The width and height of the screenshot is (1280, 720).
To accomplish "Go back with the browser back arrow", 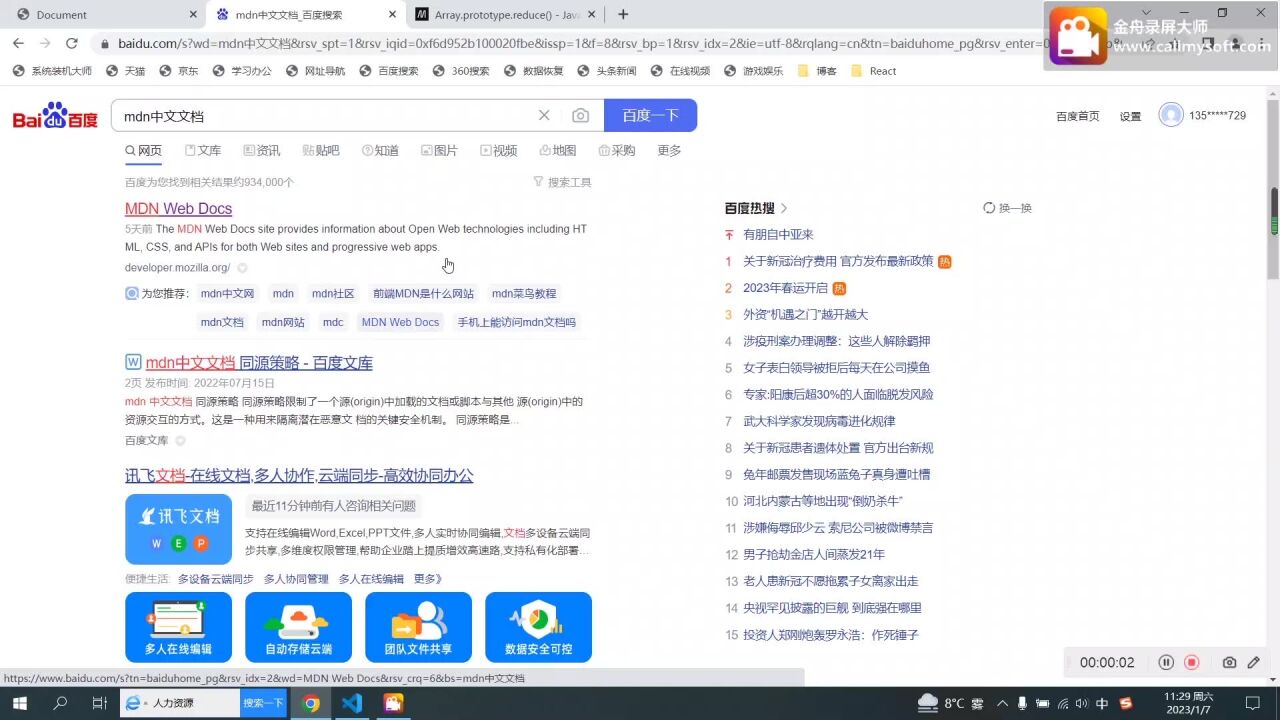I will click(17, 43).
